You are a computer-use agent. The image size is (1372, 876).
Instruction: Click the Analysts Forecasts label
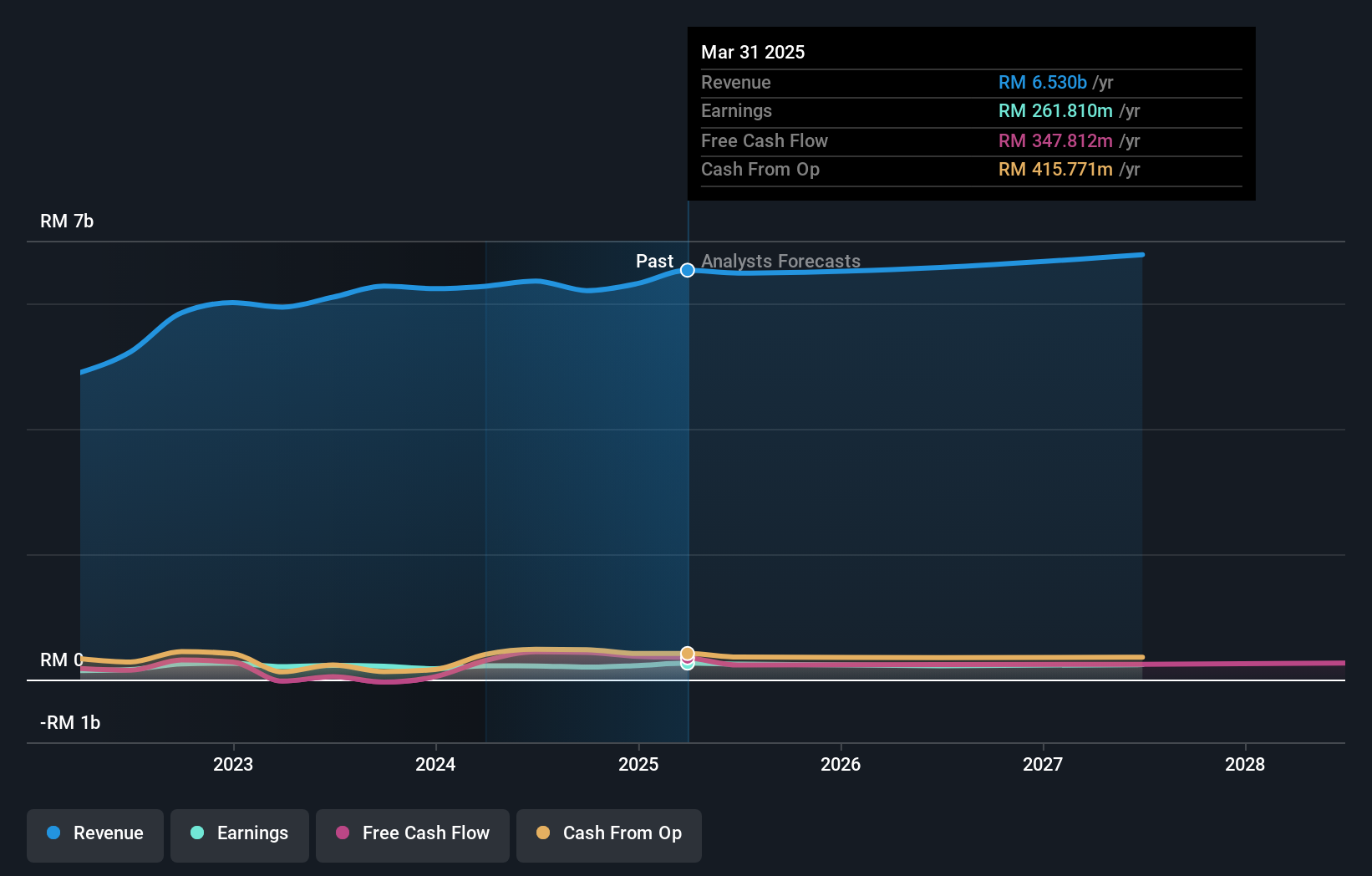pyautogui.click(x=780, y=261)
